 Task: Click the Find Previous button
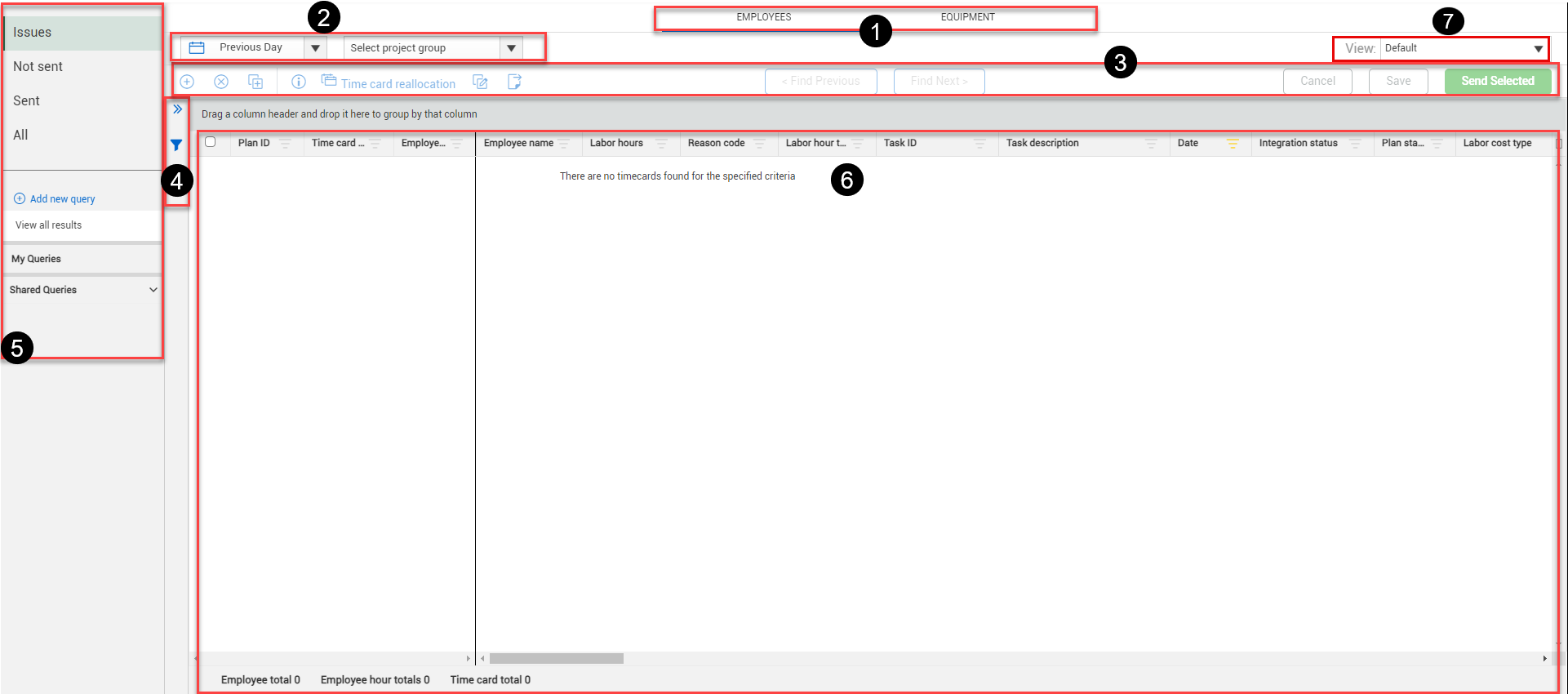[x=821, y=81]
